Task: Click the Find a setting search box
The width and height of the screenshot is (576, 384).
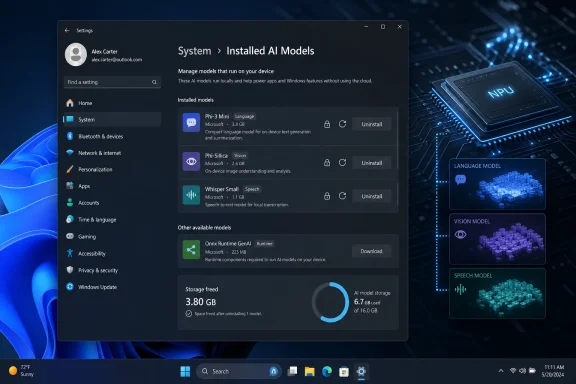Action: coord(112,82)
